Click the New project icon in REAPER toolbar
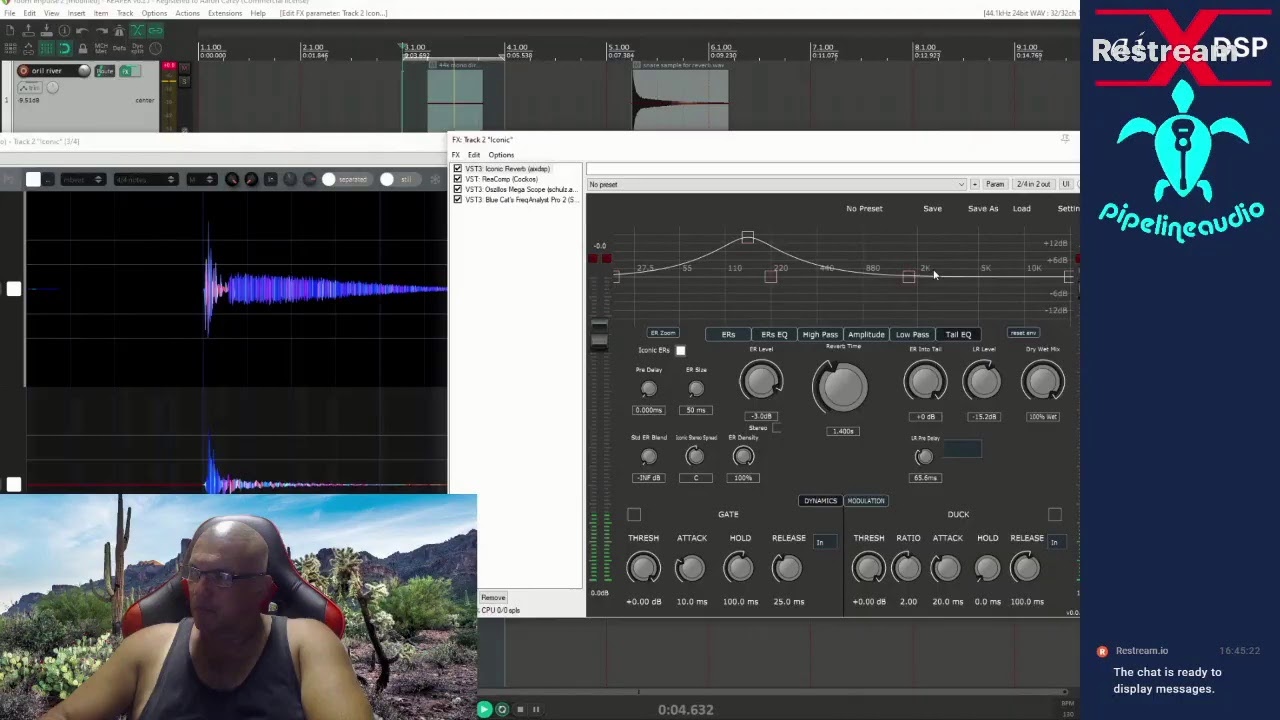This screenshot has width=1280, height=720. (x=10, y=30)
